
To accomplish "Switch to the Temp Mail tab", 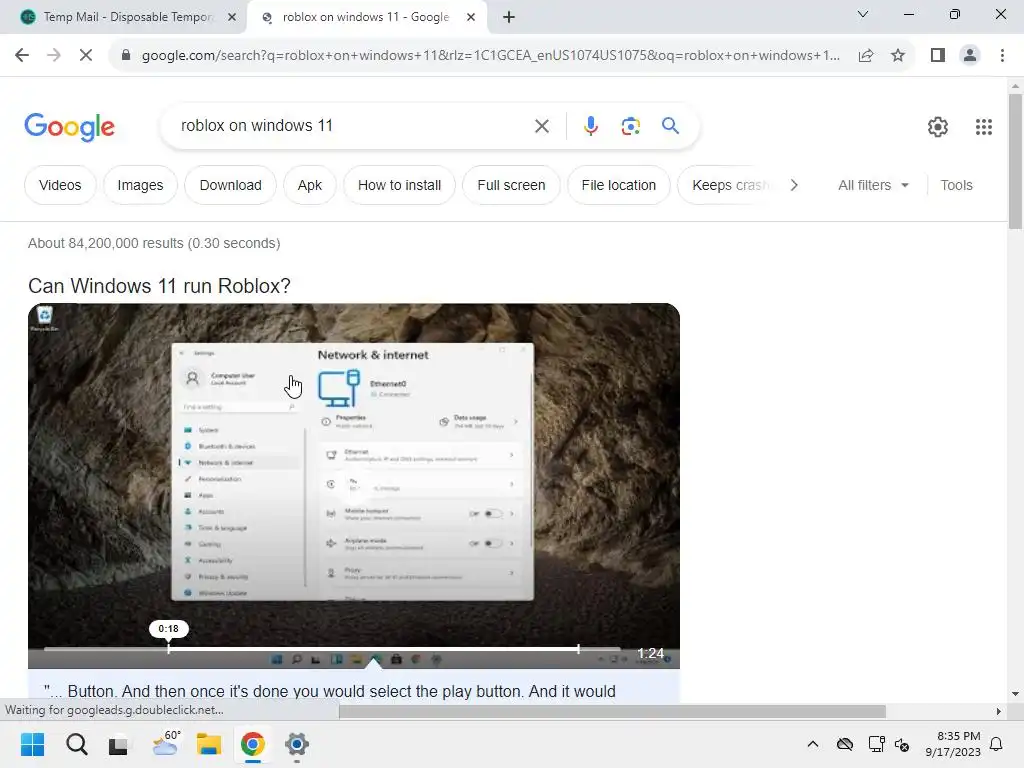I will [x=123, y=17].
